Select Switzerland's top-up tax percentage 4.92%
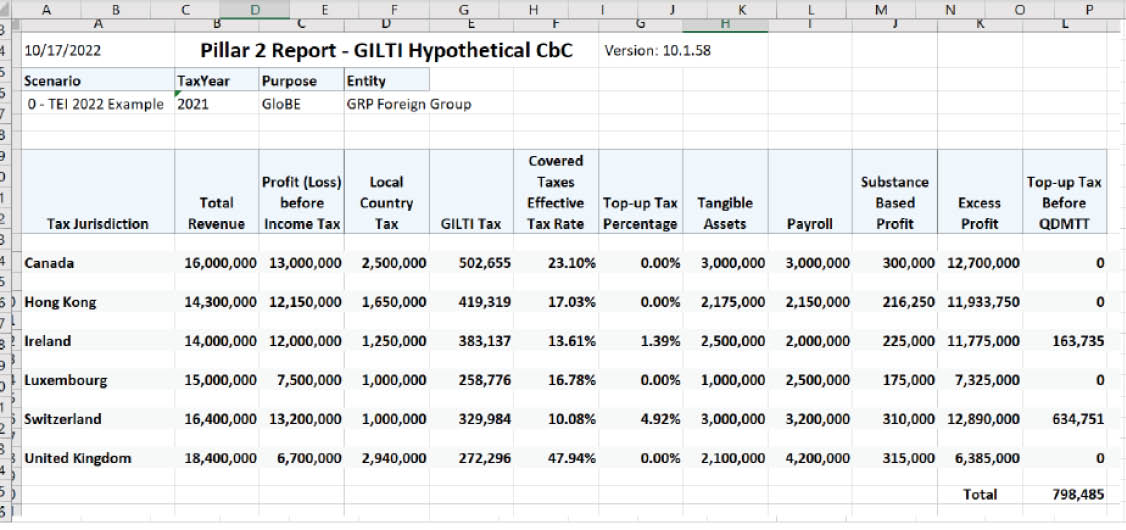The height and width of the screenshot is (530, 1126). tap(641, 419)
